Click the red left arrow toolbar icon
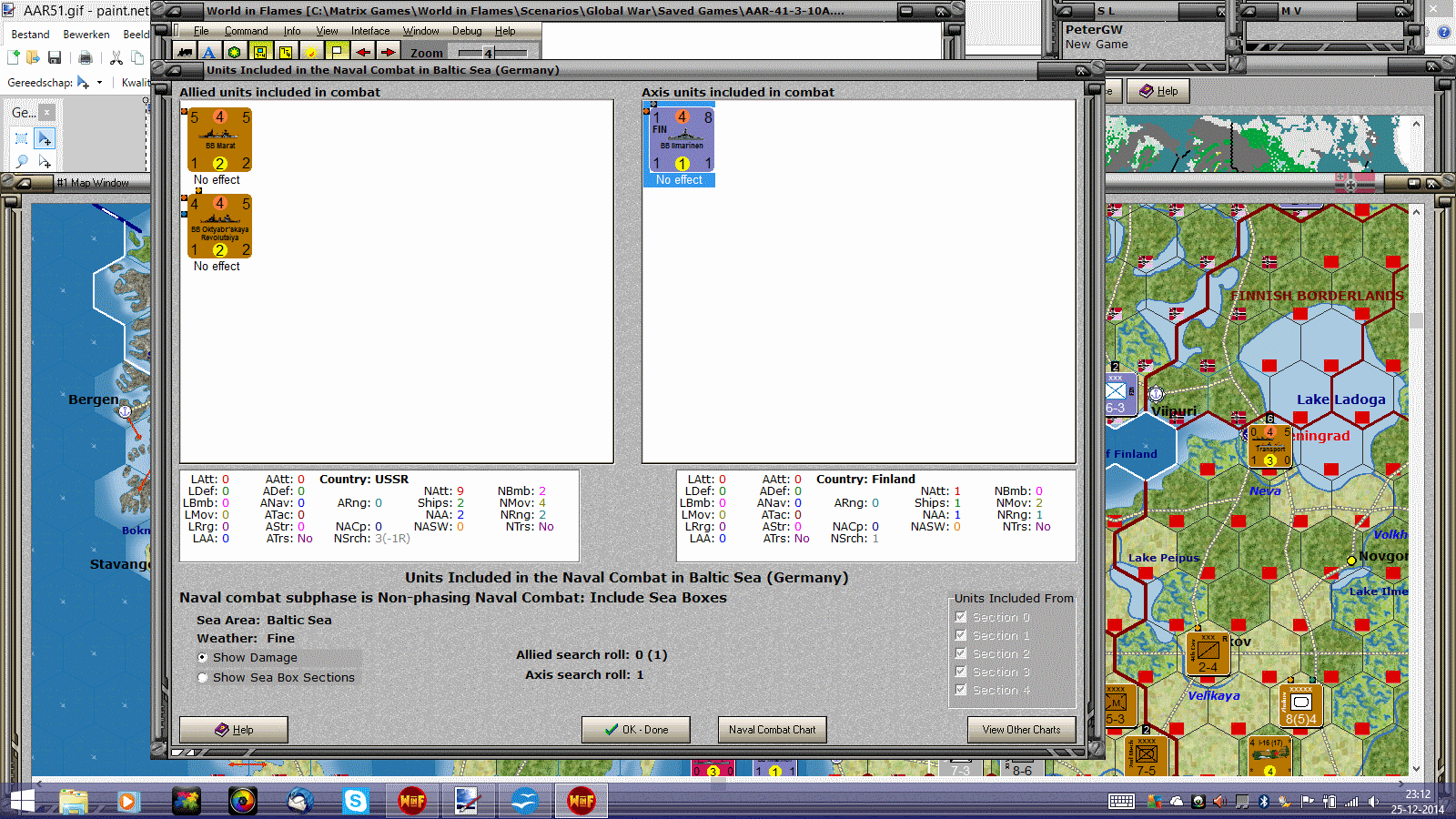 pyautogui.click(x=363, y=53)
